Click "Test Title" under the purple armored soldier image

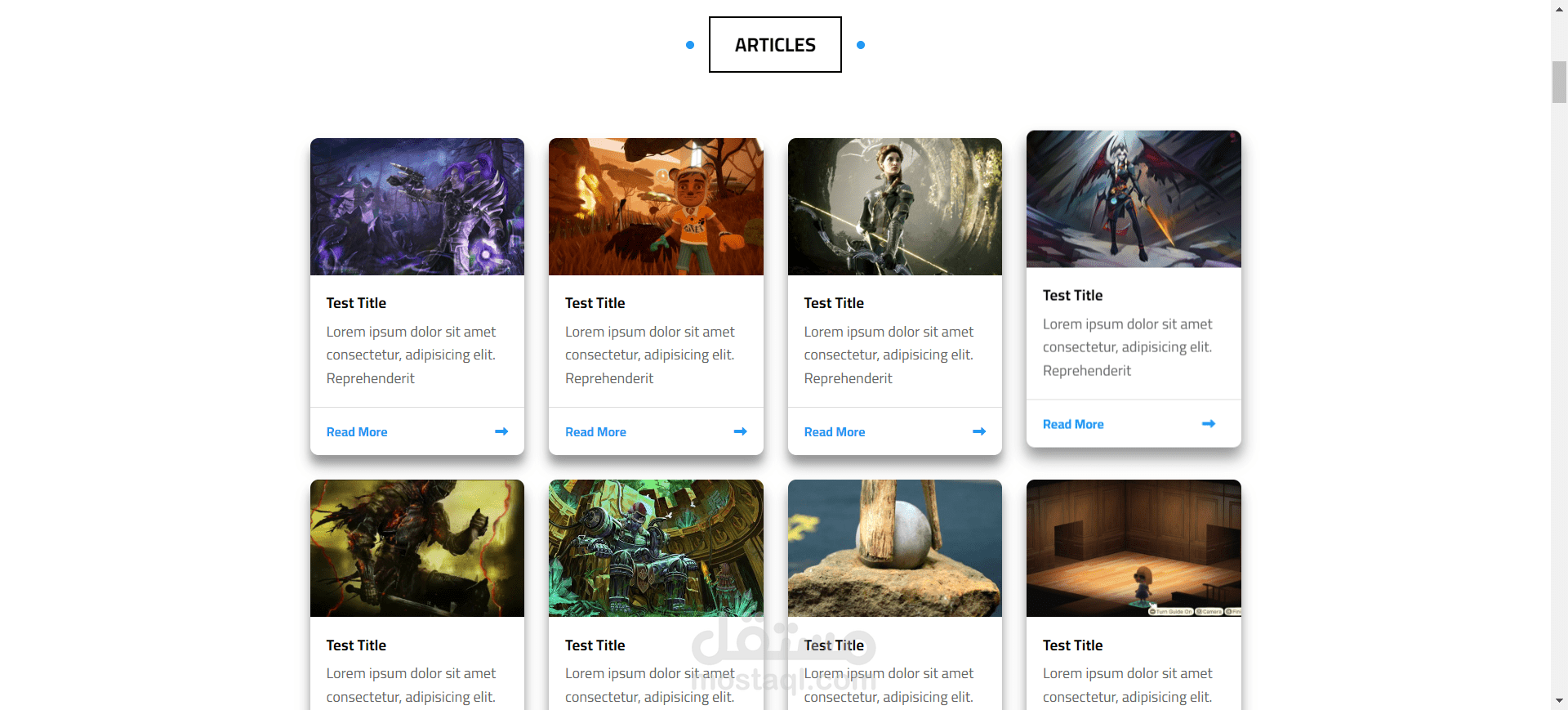click(x=356, y=303)
